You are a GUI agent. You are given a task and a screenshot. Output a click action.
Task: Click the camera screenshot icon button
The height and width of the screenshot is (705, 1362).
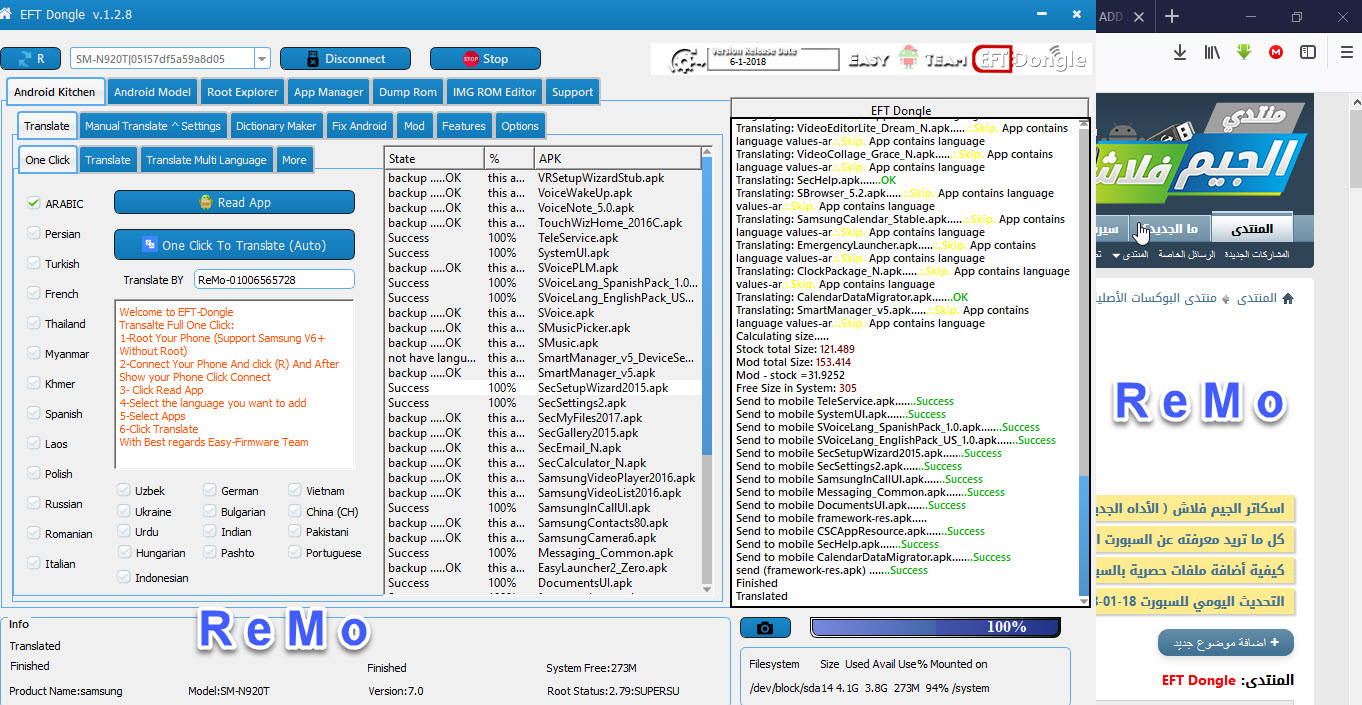765,628
